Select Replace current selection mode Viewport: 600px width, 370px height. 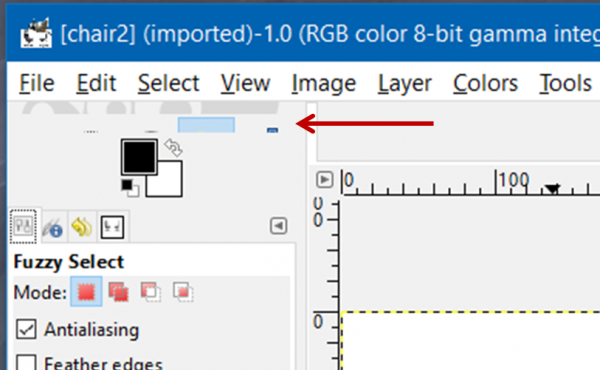[x=86, y=292]
